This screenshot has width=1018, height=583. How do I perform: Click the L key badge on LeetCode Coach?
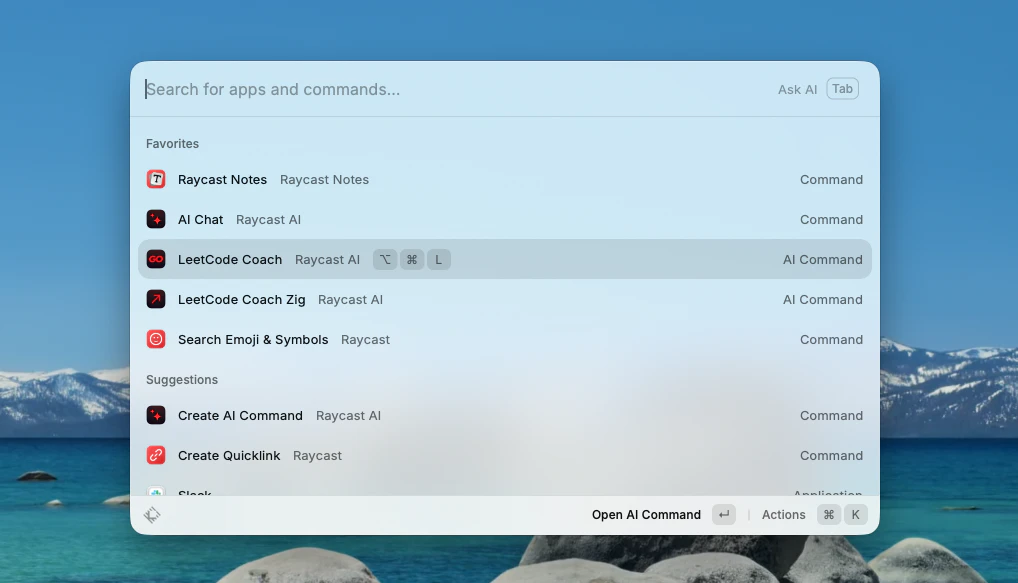pos(438,260)
